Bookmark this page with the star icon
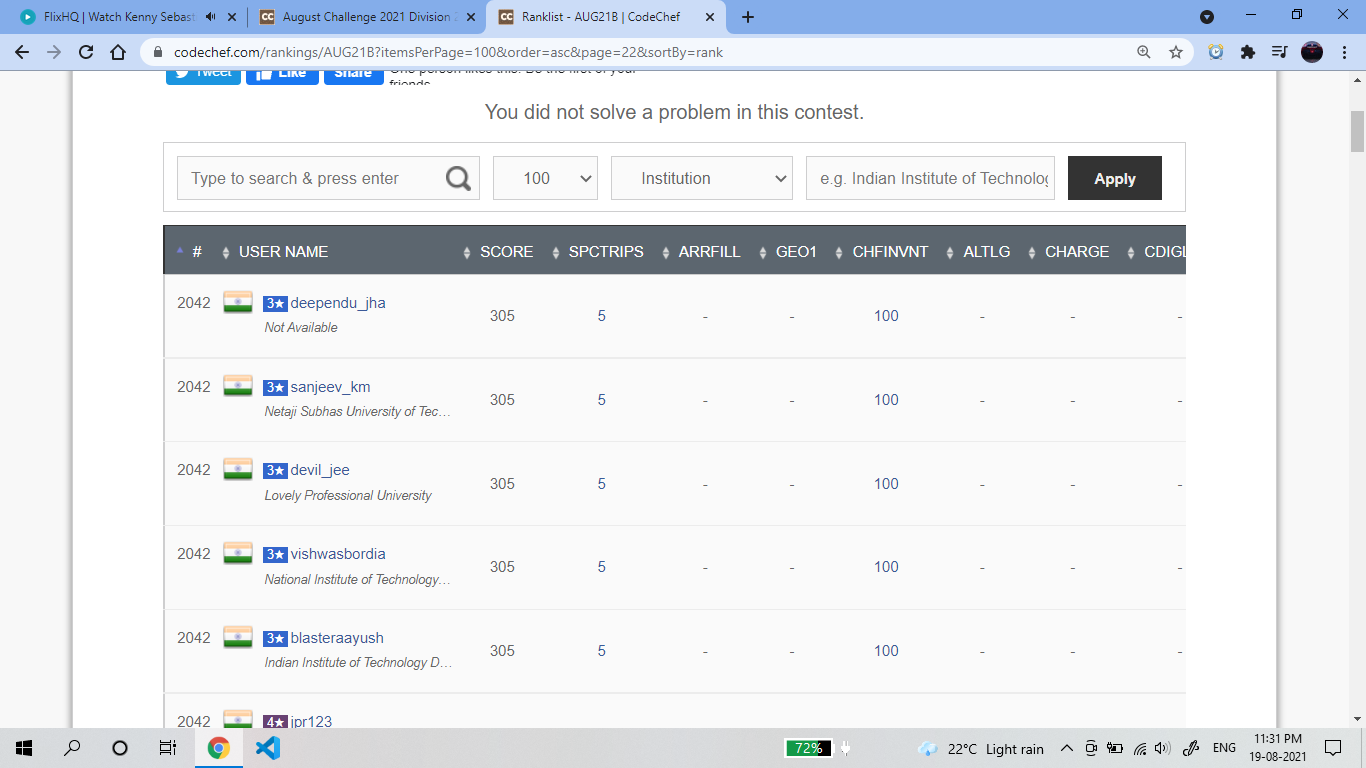1366x768 pixels. (1176, 52)
